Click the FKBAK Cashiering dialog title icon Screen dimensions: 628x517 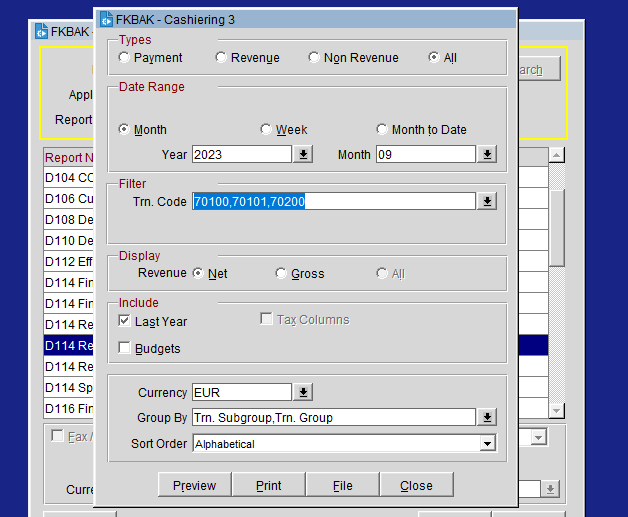click(106, 19)
